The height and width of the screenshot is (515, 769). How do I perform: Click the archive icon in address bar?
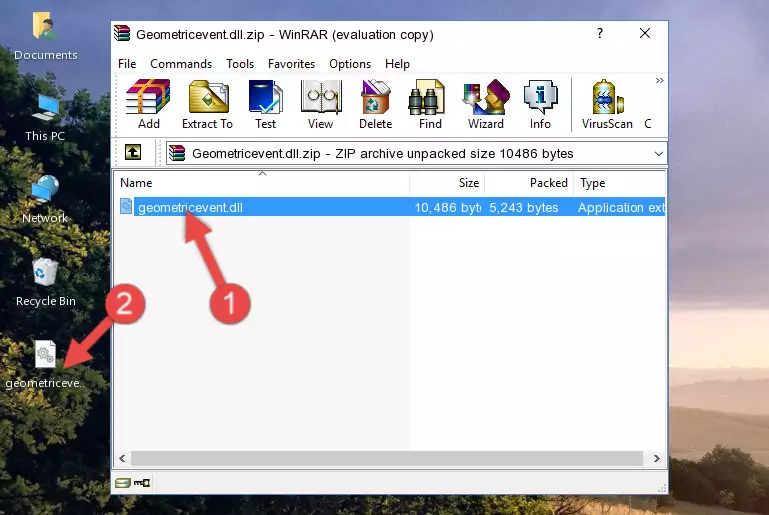177,154
